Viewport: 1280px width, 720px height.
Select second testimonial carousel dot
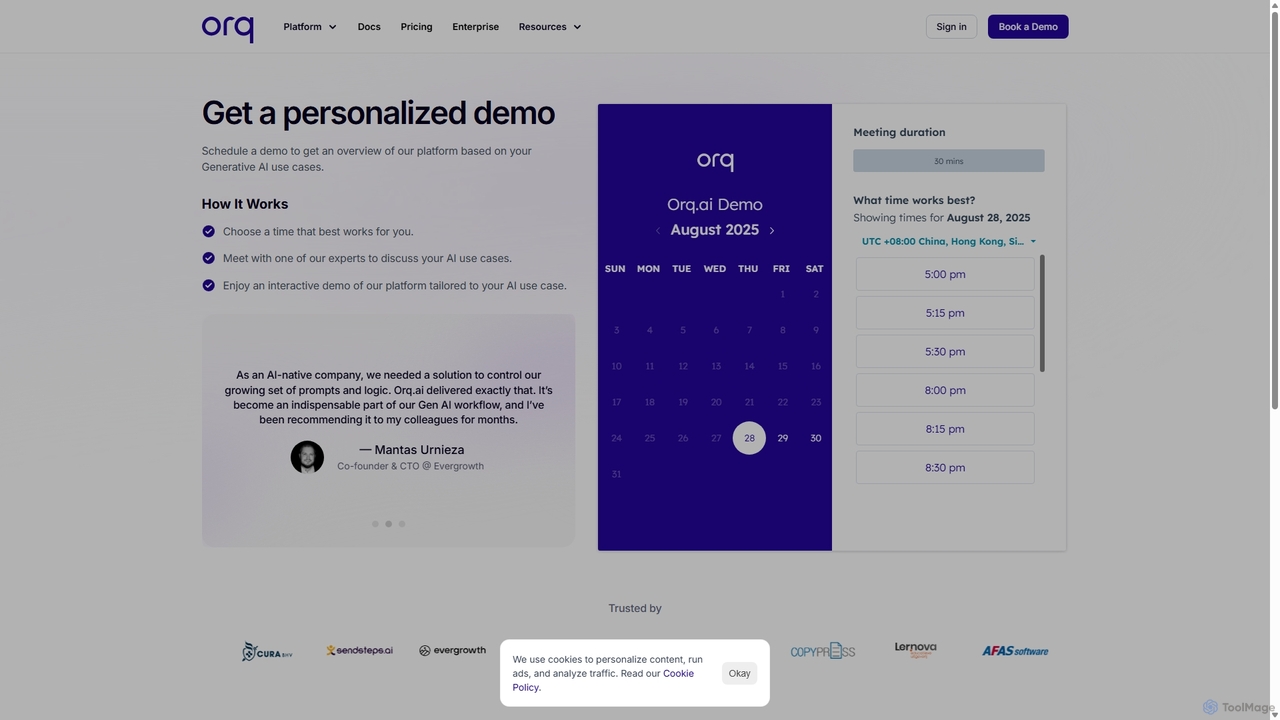coord(388,524)
